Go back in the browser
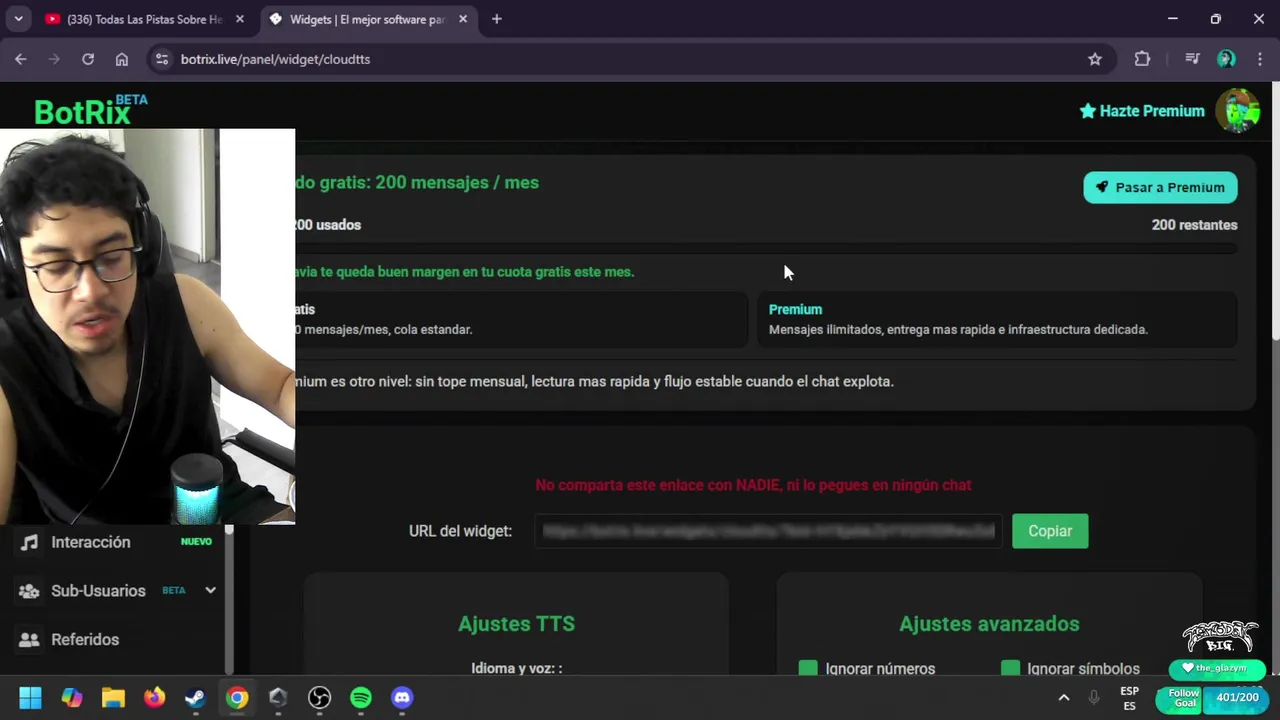Viewport: 1280px width, 720px height. (21, 59)
